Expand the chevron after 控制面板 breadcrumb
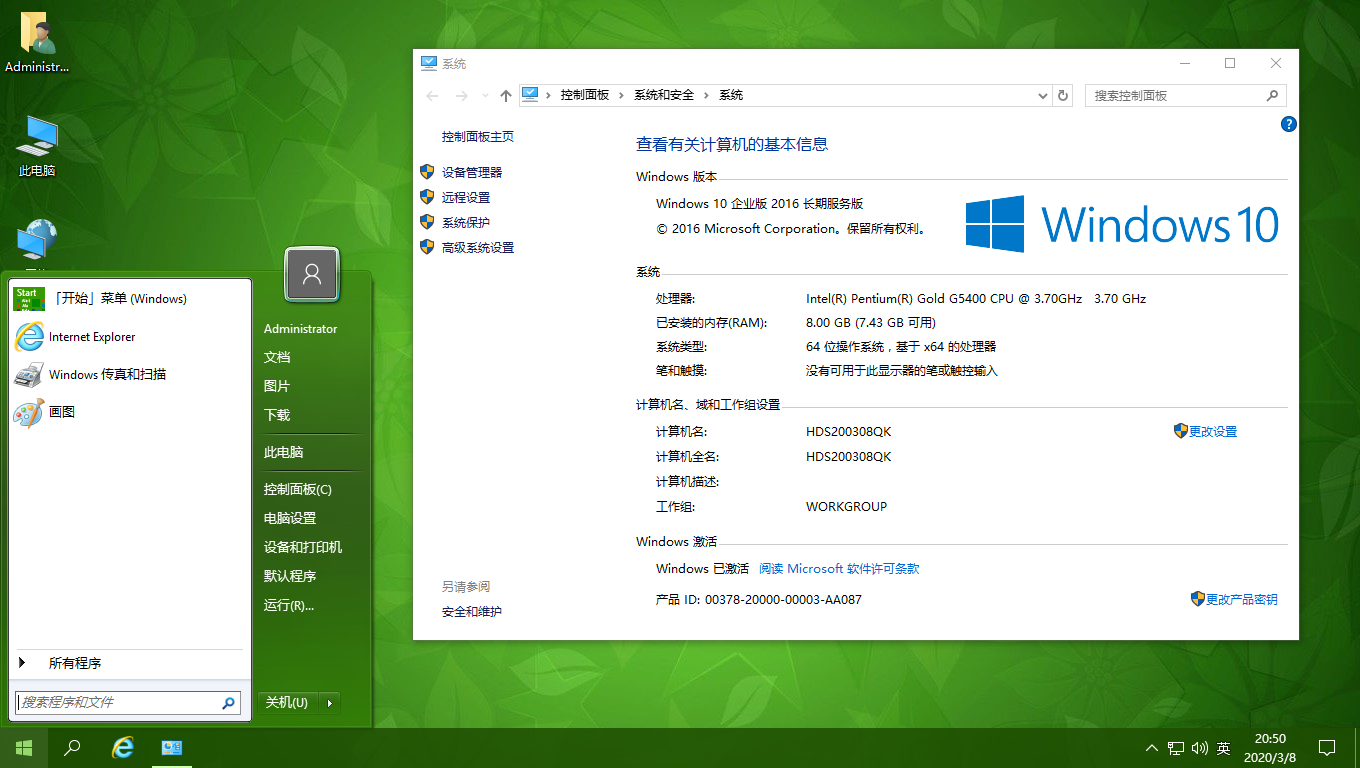 [621, 95]
